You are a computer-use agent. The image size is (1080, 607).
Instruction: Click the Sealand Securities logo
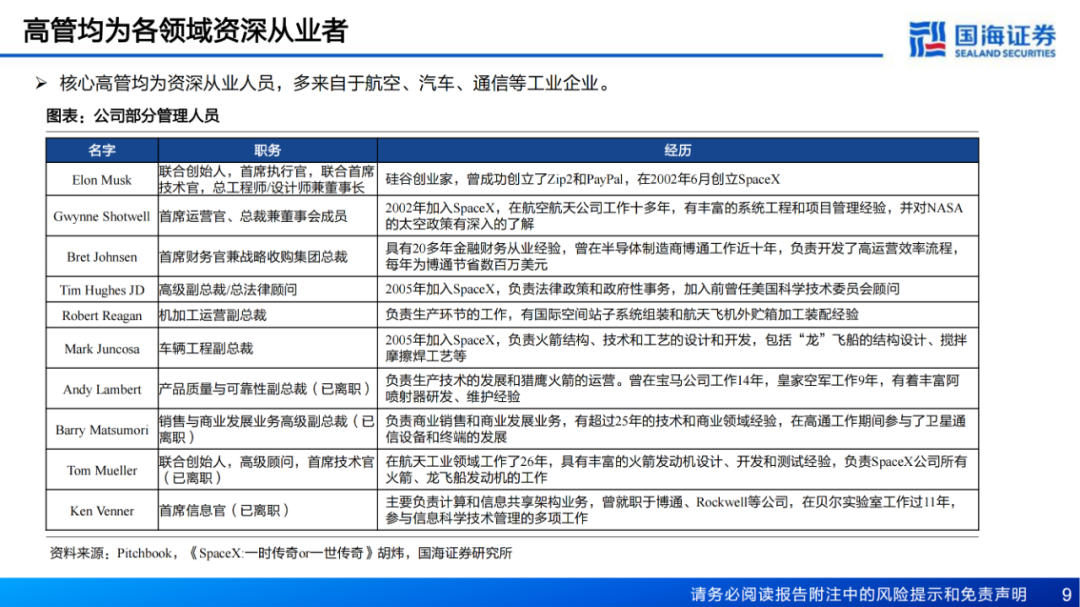click(x=982, y=39)
